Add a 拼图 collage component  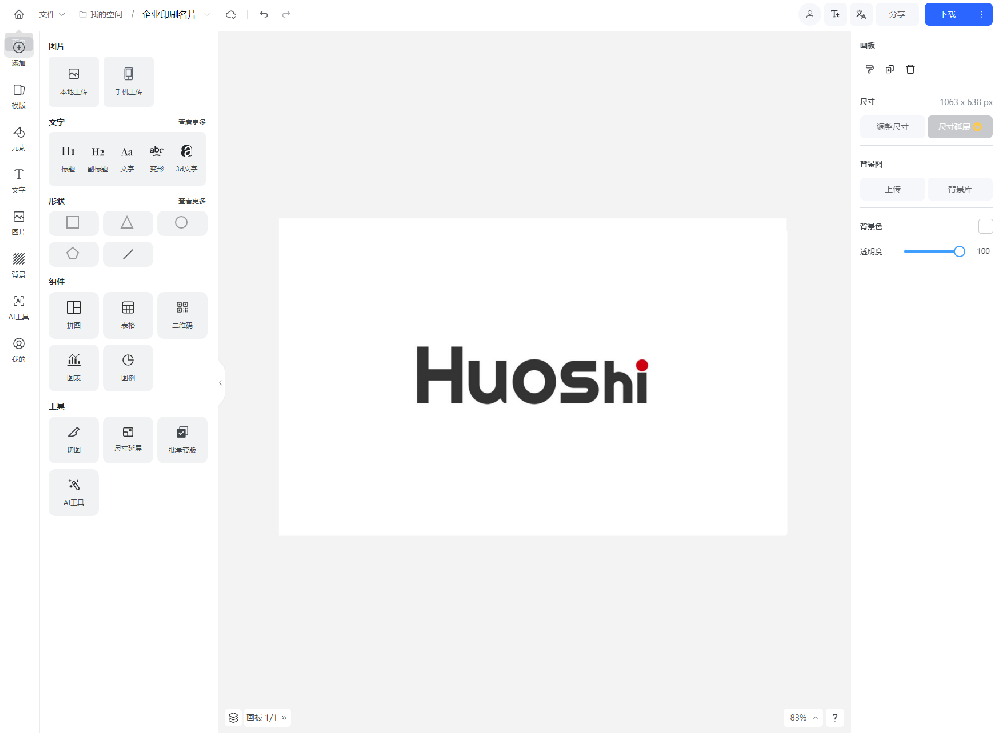coord(74,315)
